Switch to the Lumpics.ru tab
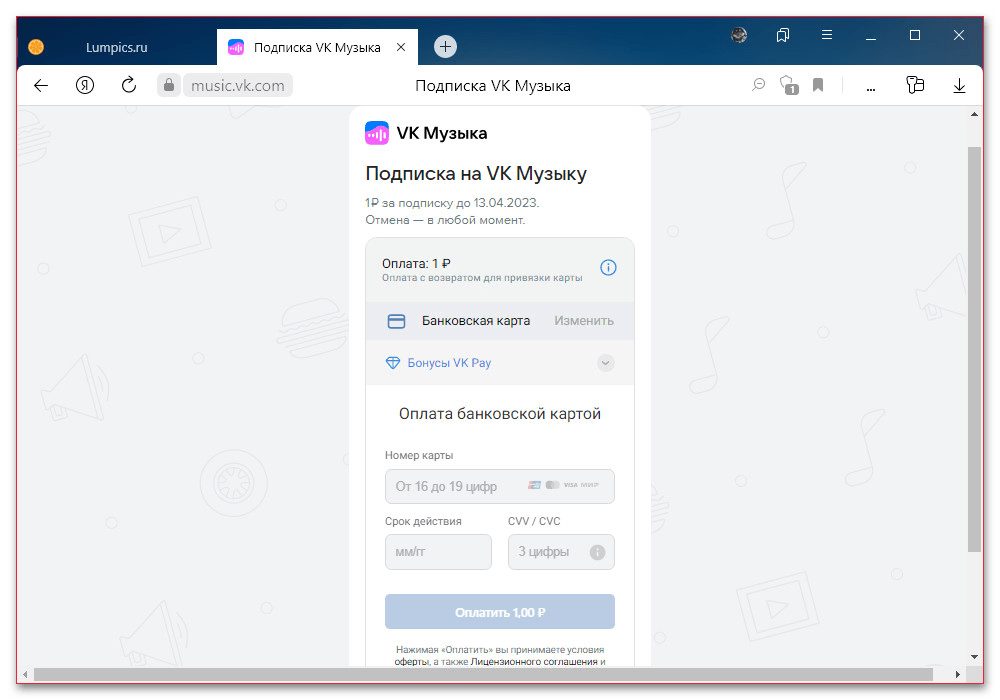The height and width of the screenshot is (700, 1000). click(116, 47)
